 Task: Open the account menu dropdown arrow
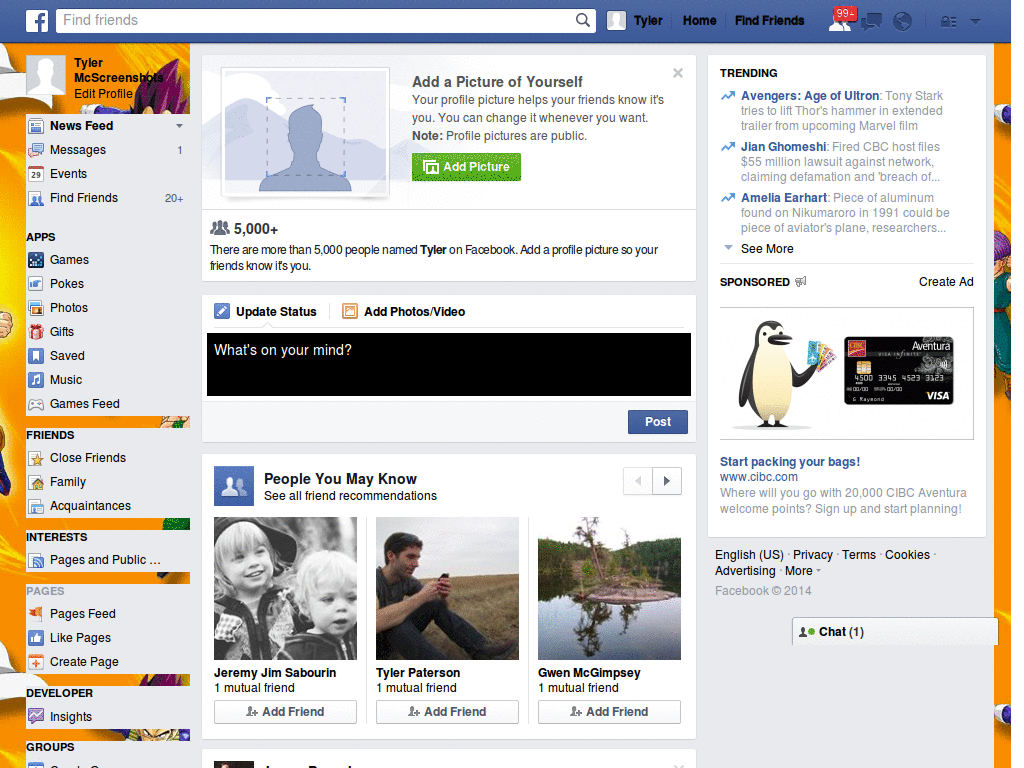point(976,22)
